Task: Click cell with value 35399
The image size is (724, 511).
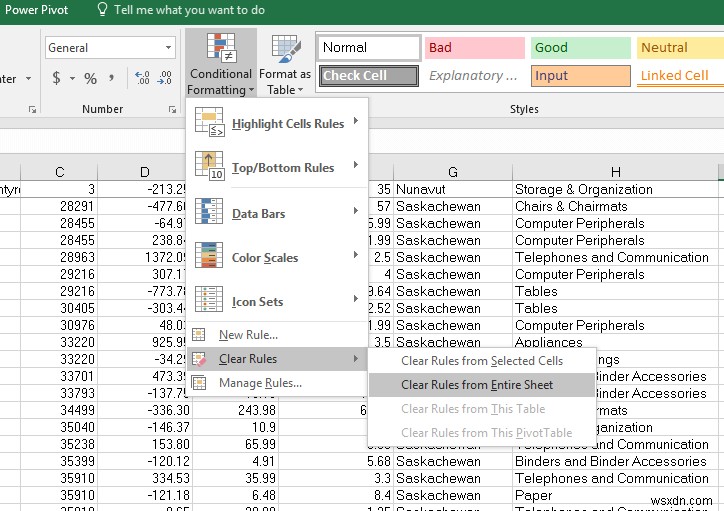Action: [x=59, y=461]
